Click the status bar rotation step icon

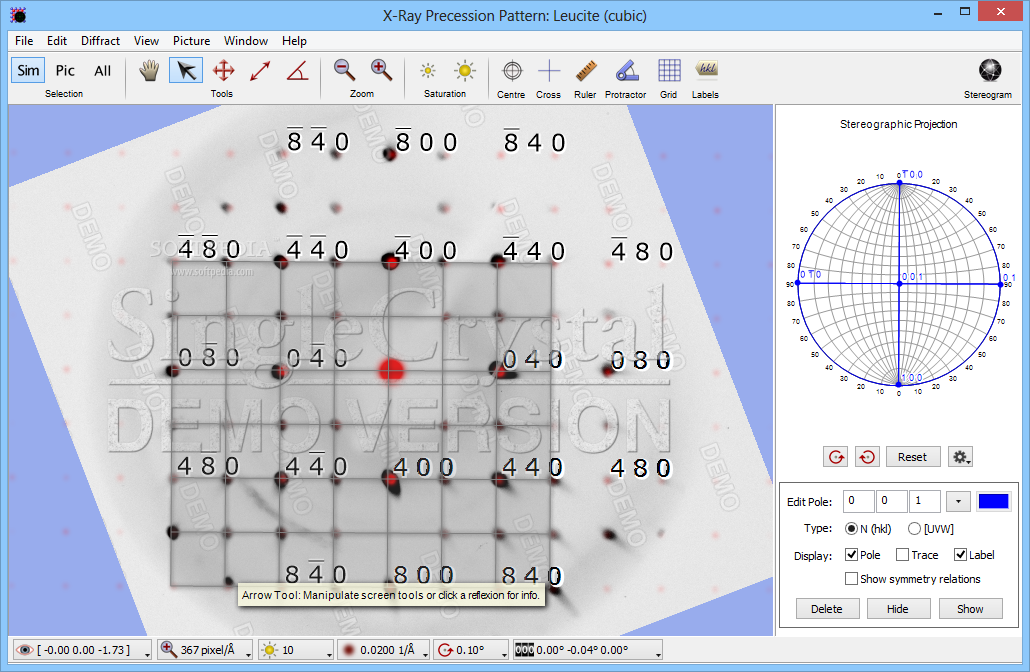(445, 650)
